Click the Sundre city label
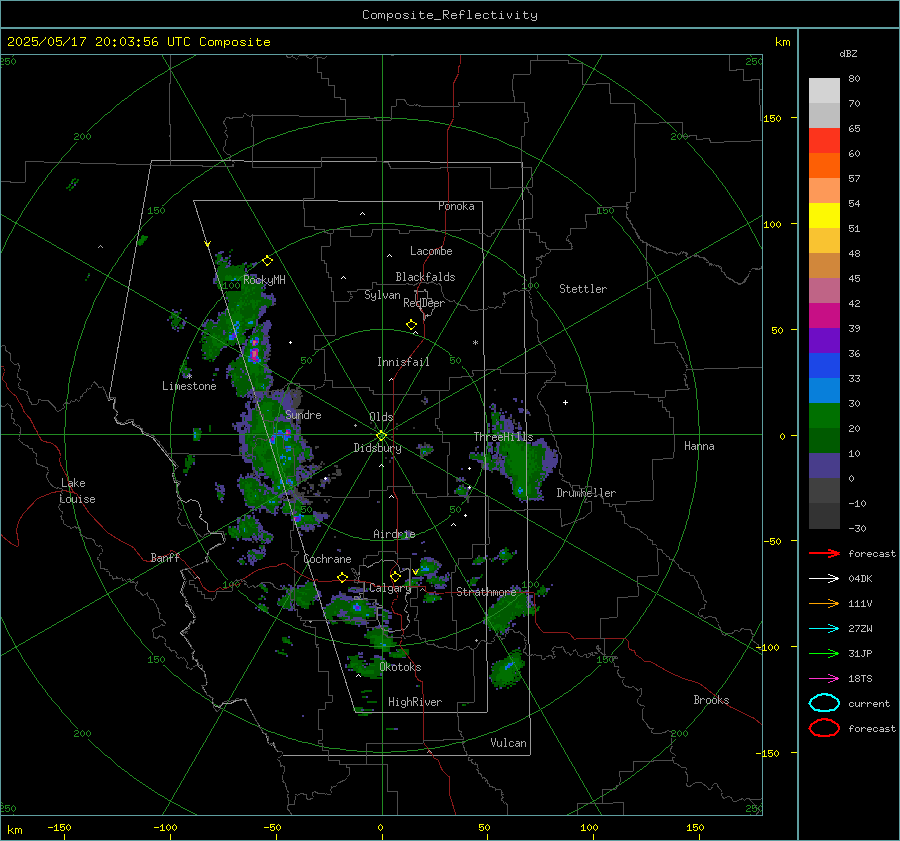 pyautogui.click(x=303, y=414)
